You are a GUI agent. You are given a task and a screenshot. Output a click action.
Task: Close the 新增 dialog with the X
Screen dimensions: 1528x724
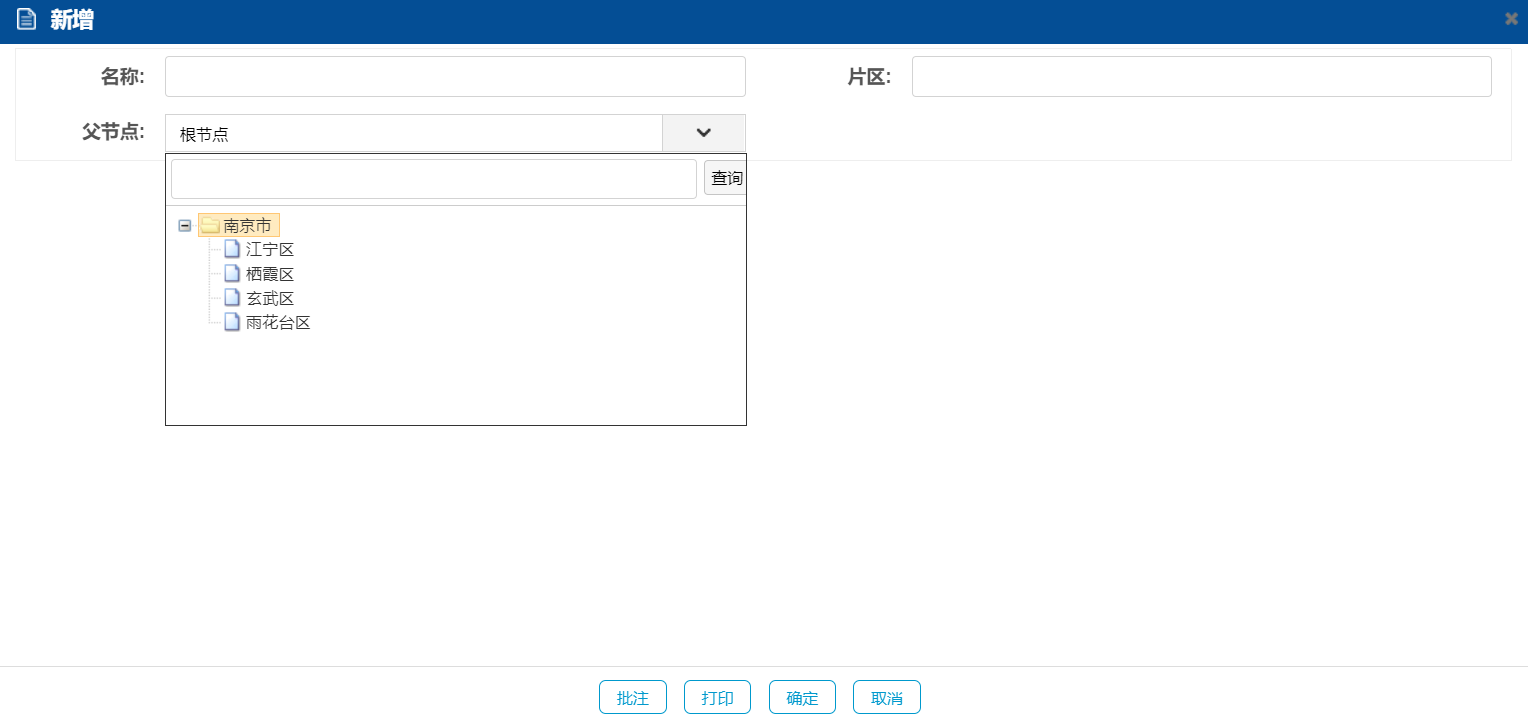pyautogui.click(x=1511, y=19)
